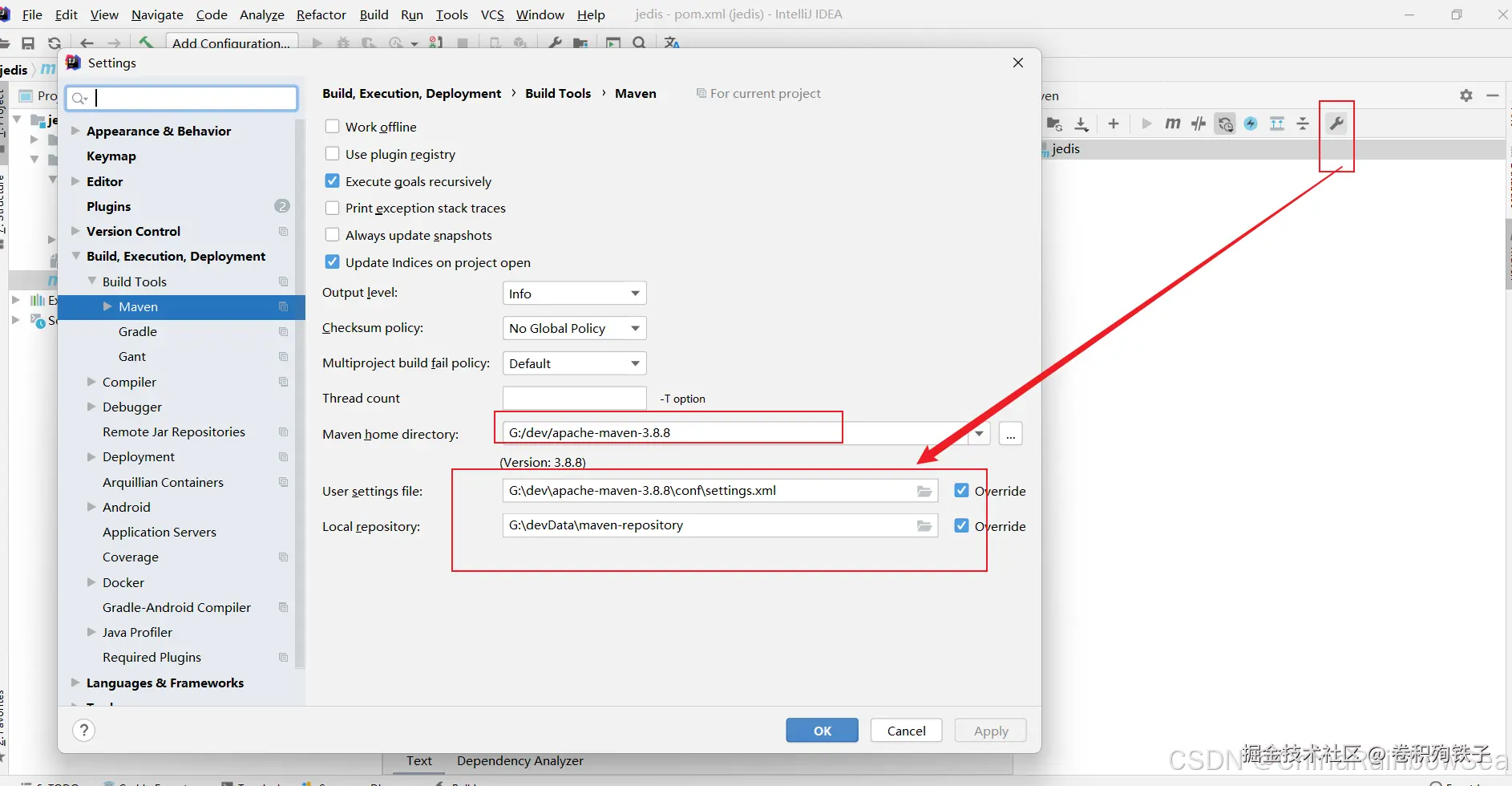The width and height of the screenshot is (1512, 786).
Task: Click the Translate icon in main toolbar
Action: pos(672,43)
